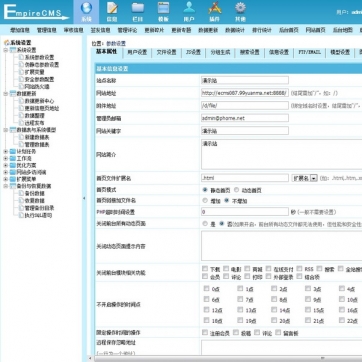The width and height of the screenshot is (362, 362).
Task: Click the folder icon of 优化方案
Action: (13, 165)
